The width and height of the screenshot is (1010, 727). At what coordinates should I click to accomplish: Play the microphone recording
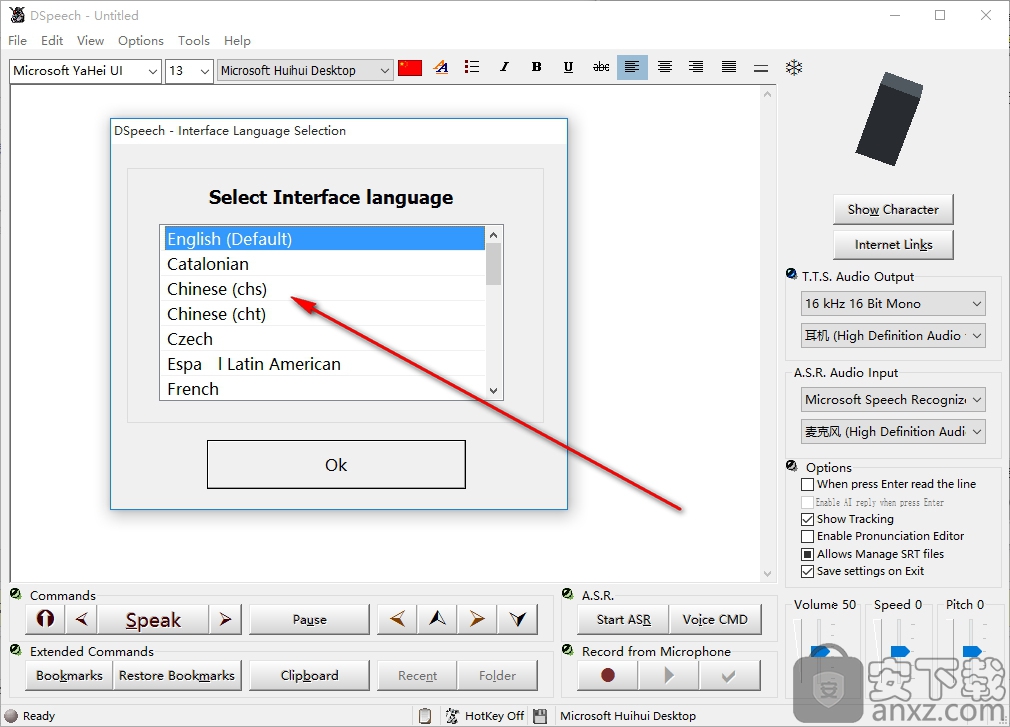669,675
